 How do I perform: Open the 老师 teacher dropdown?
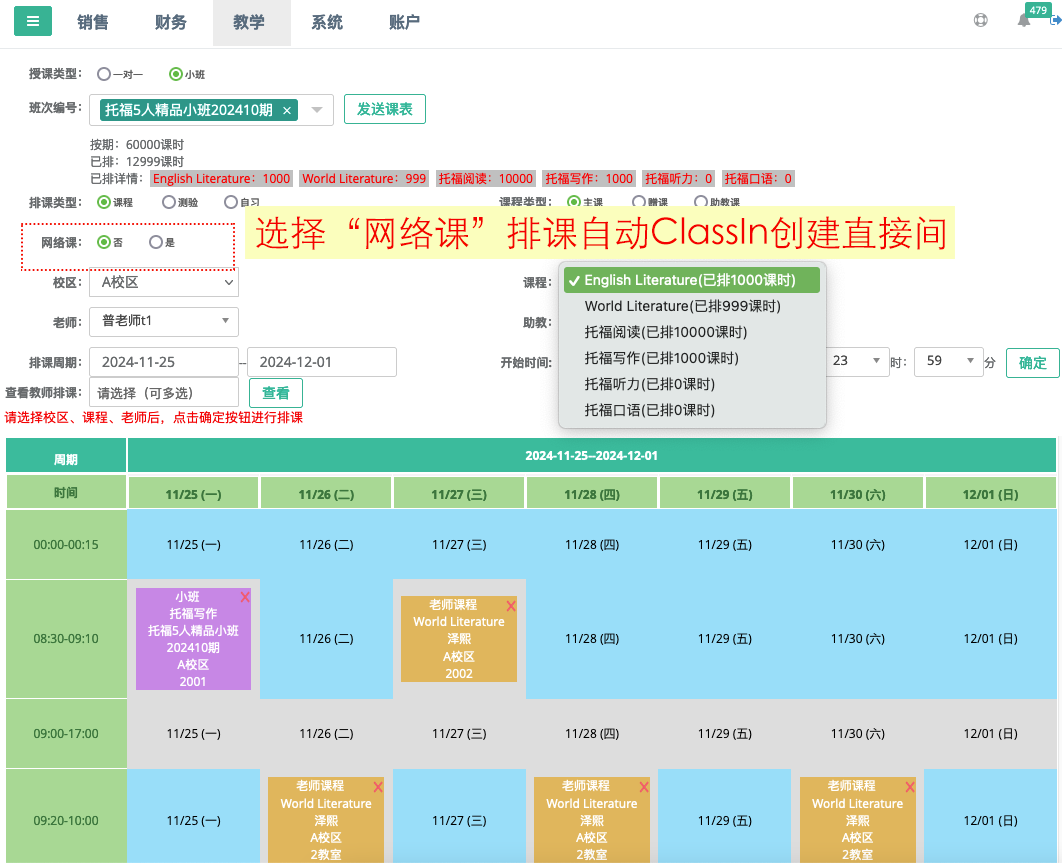(164, 321)
